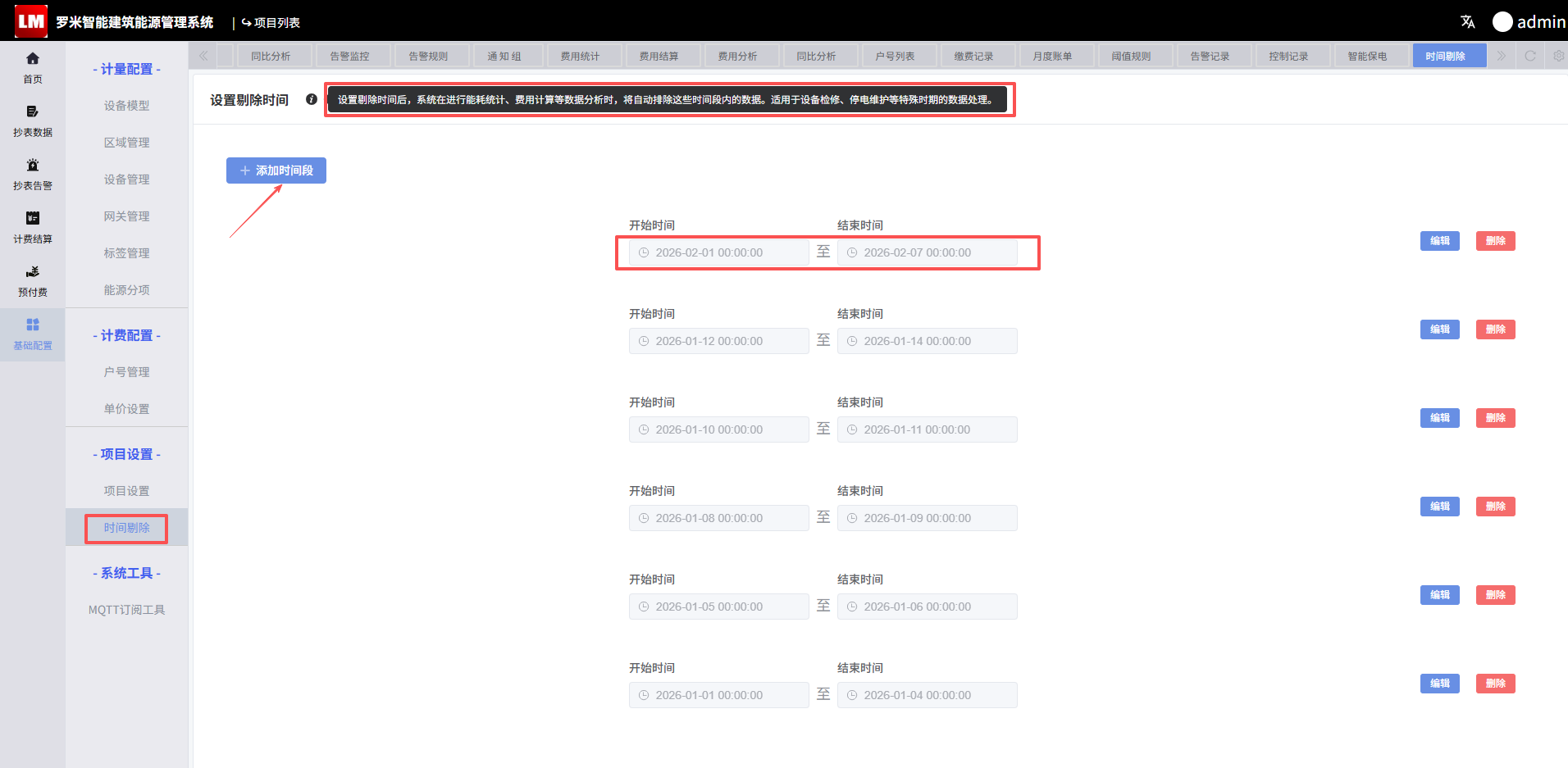Click 删除 for the 2026-01-12 period
This screenshot has width=1568, height=768.
point(1496,329)
